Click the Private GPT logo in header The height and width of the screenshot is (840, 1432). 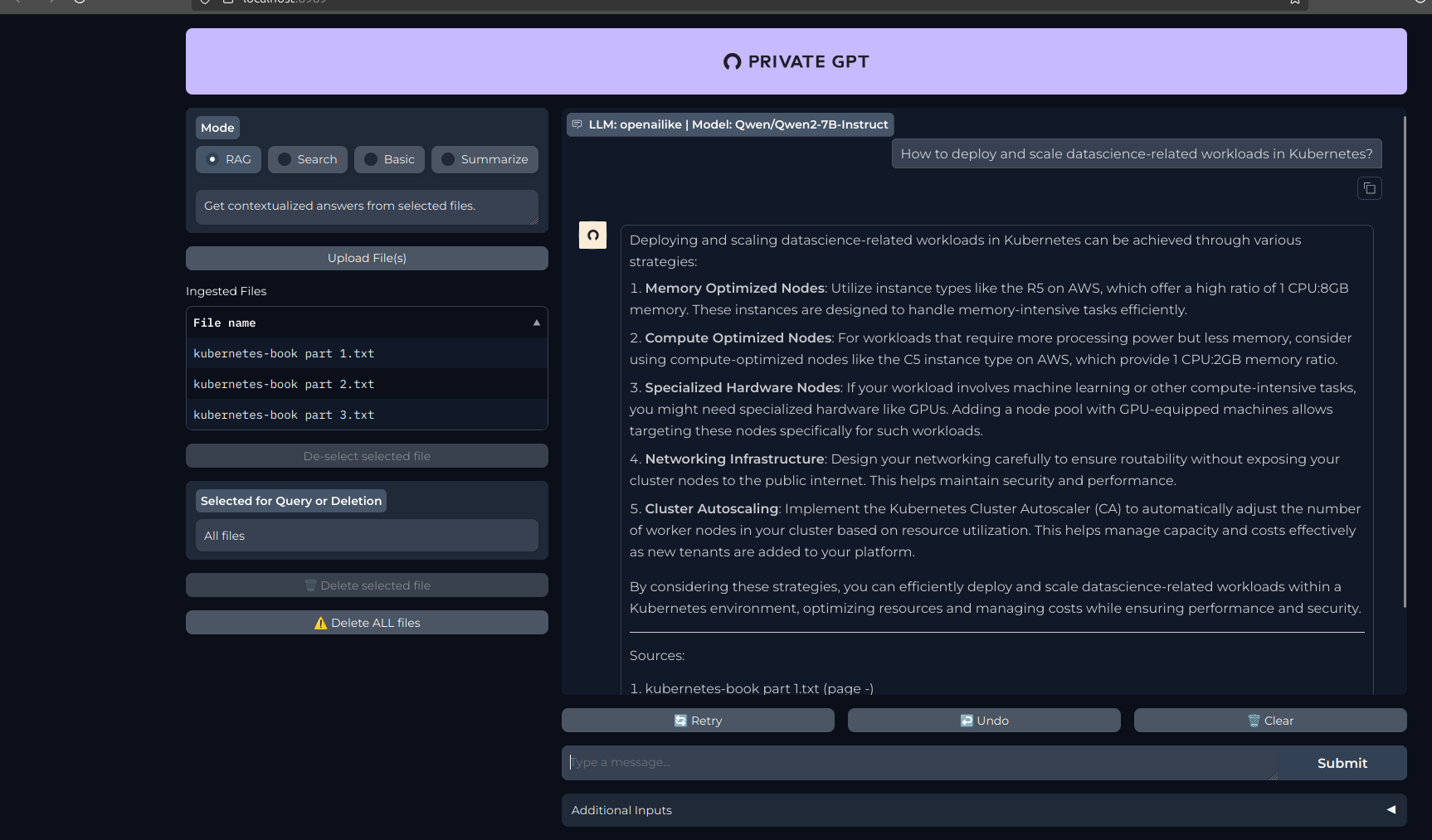point(732,62)
